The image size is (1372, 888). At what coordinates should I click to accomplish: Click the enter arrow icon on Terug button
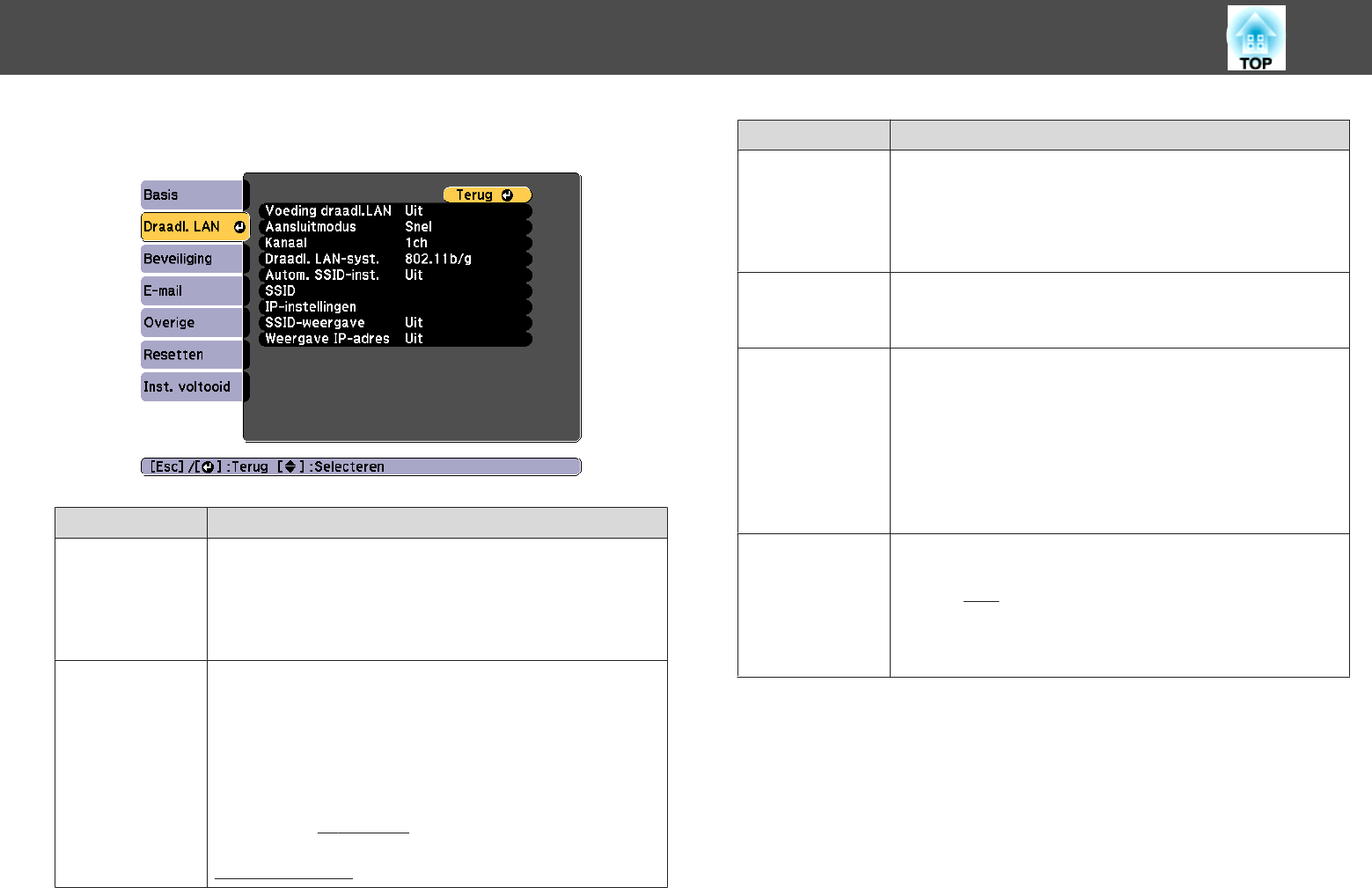coord(507,195)
